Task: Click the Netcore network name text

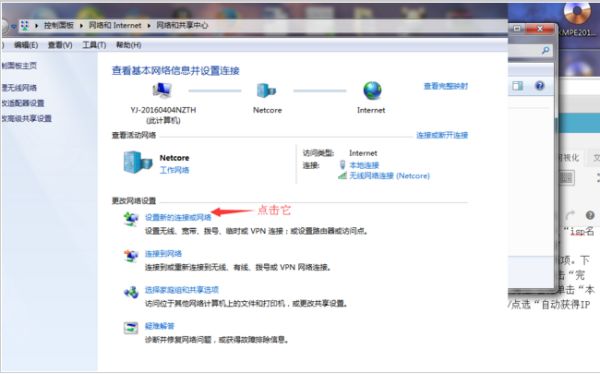Action: coord(174,158)
